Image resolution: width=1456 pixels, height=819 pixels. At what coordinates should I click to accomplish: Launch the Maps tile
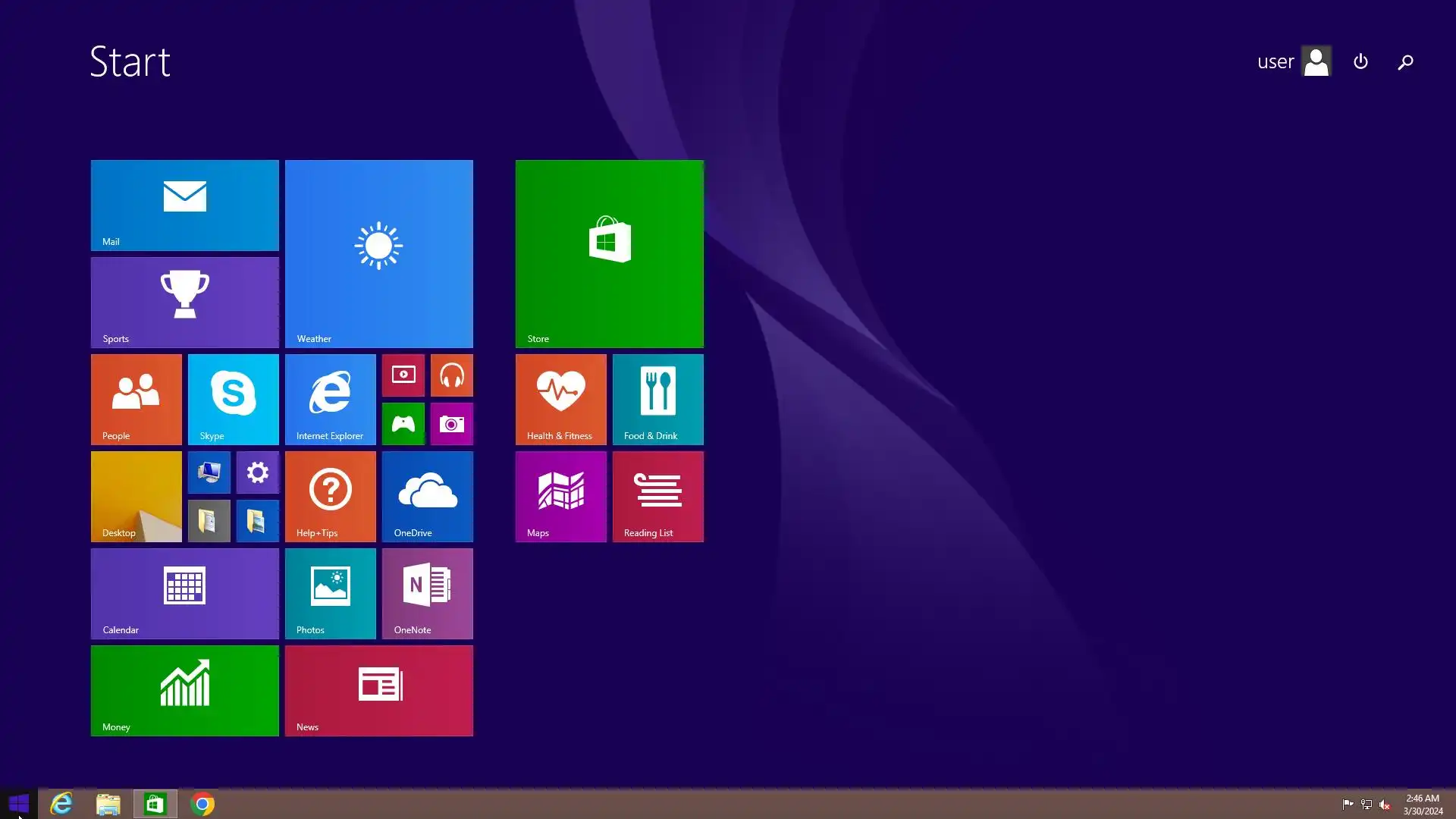(x=560, y=496)
